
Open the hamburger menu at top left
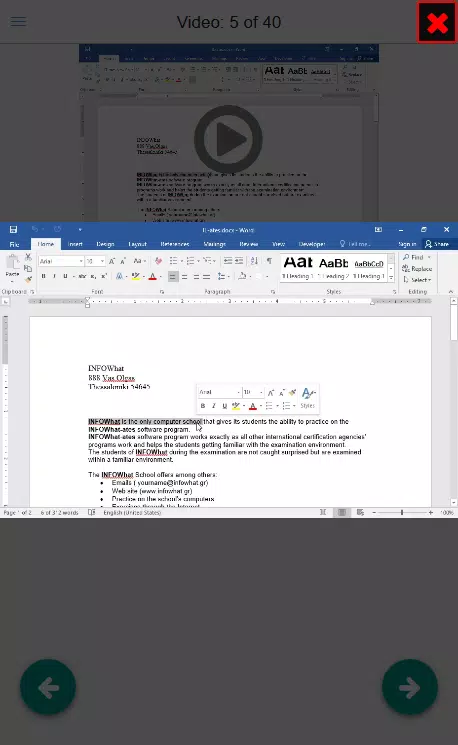tap(19, 21)
